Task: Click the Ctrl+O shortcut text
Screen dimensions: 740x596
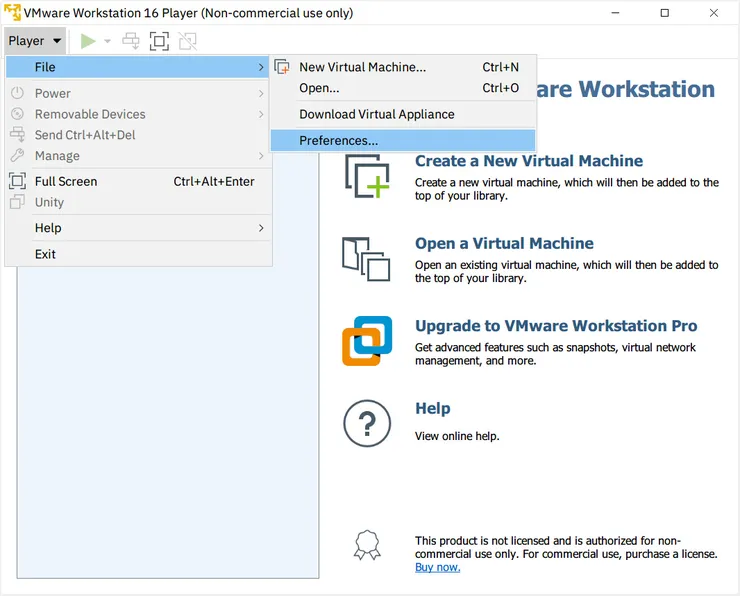Action: point(500,88)
